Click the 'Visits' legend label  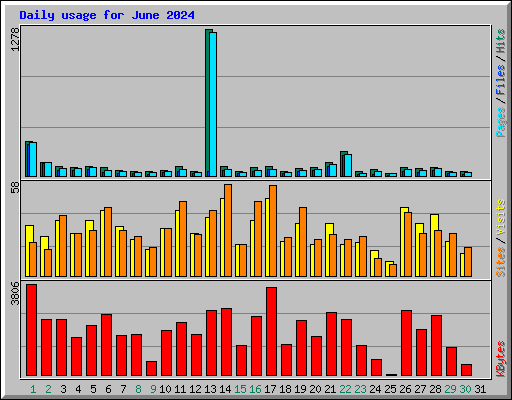tap(500, 218)
